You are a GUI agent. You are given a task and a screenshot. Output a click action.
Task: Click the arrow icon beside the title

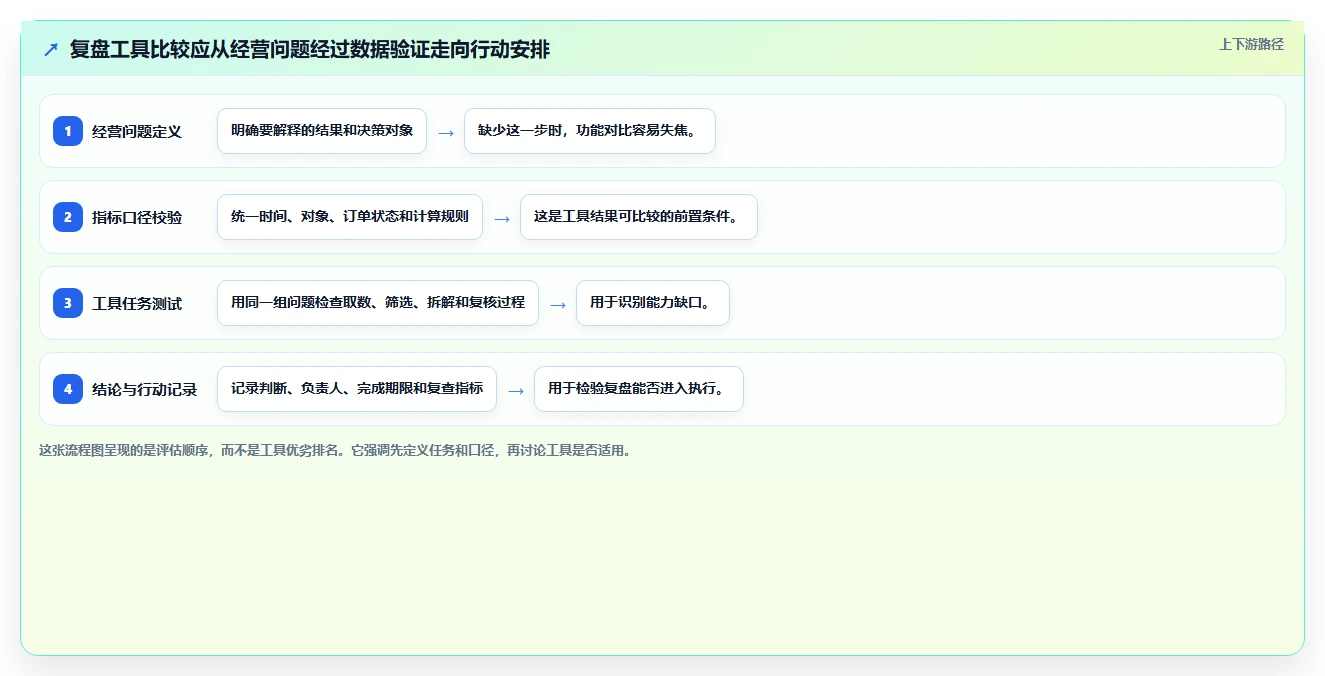tap(51, 49)
